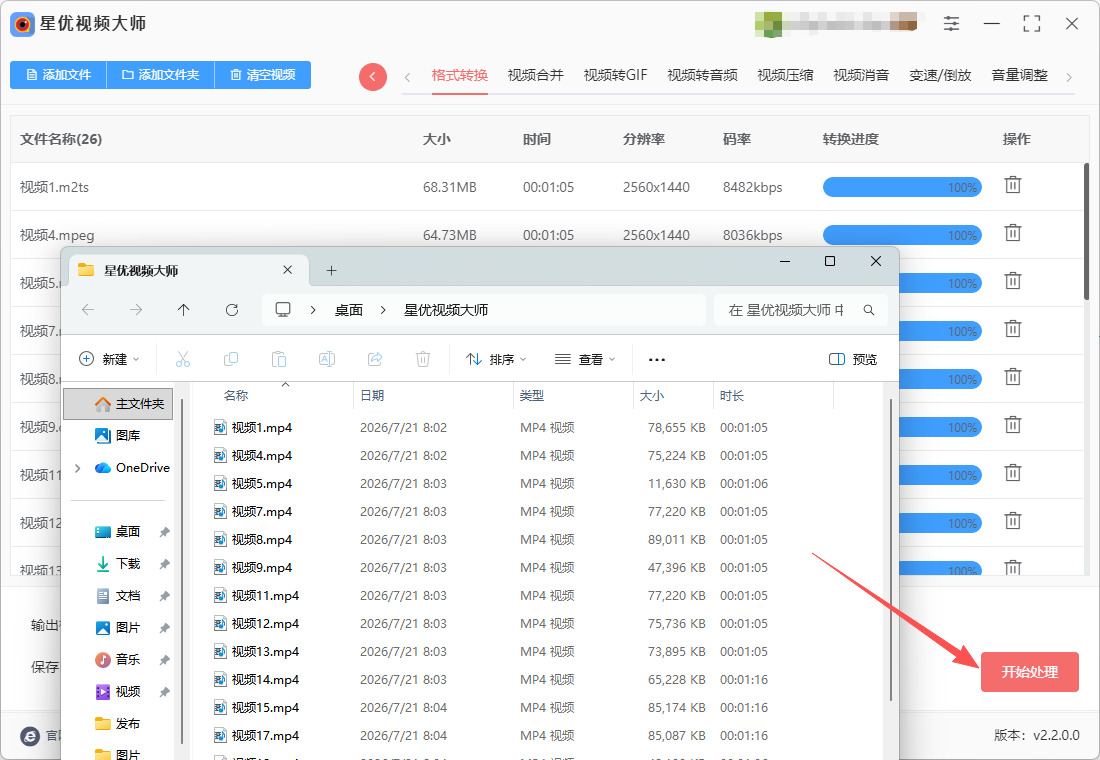Switch to the 视频合并 tab
Screen dimensions: 1100x760
pyautogui.click(x=535, y=75)
